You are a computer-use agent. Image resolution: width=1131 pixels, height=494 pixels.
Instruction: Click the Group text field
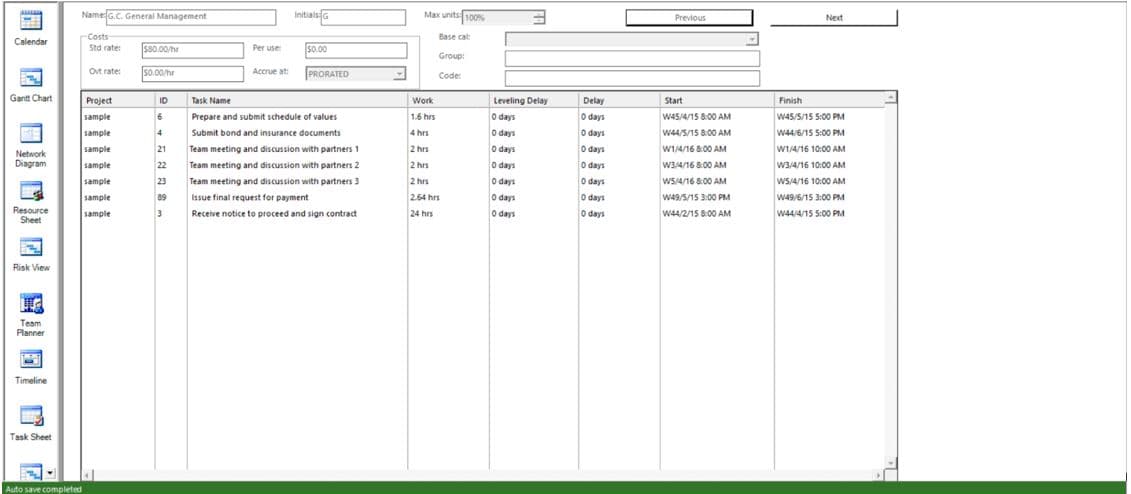632,58
